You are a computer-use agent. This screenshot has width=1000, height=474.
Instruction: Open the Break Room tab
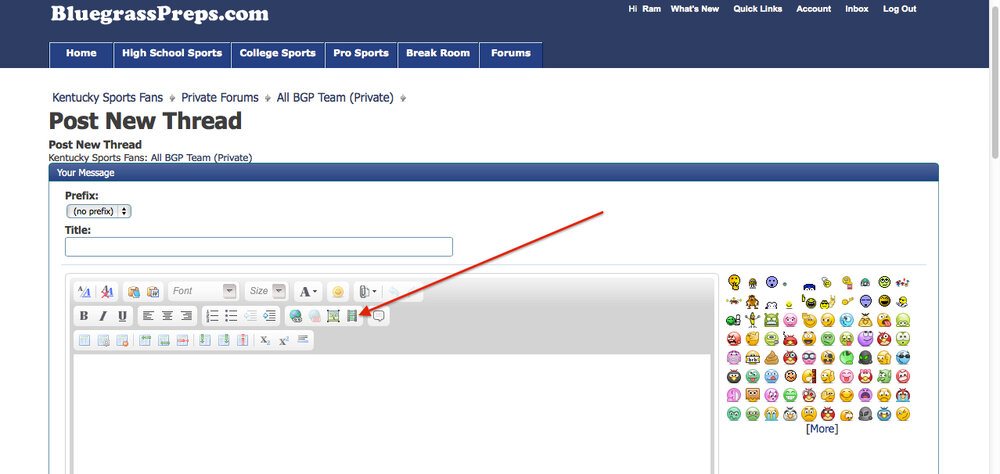pos(438,54)
